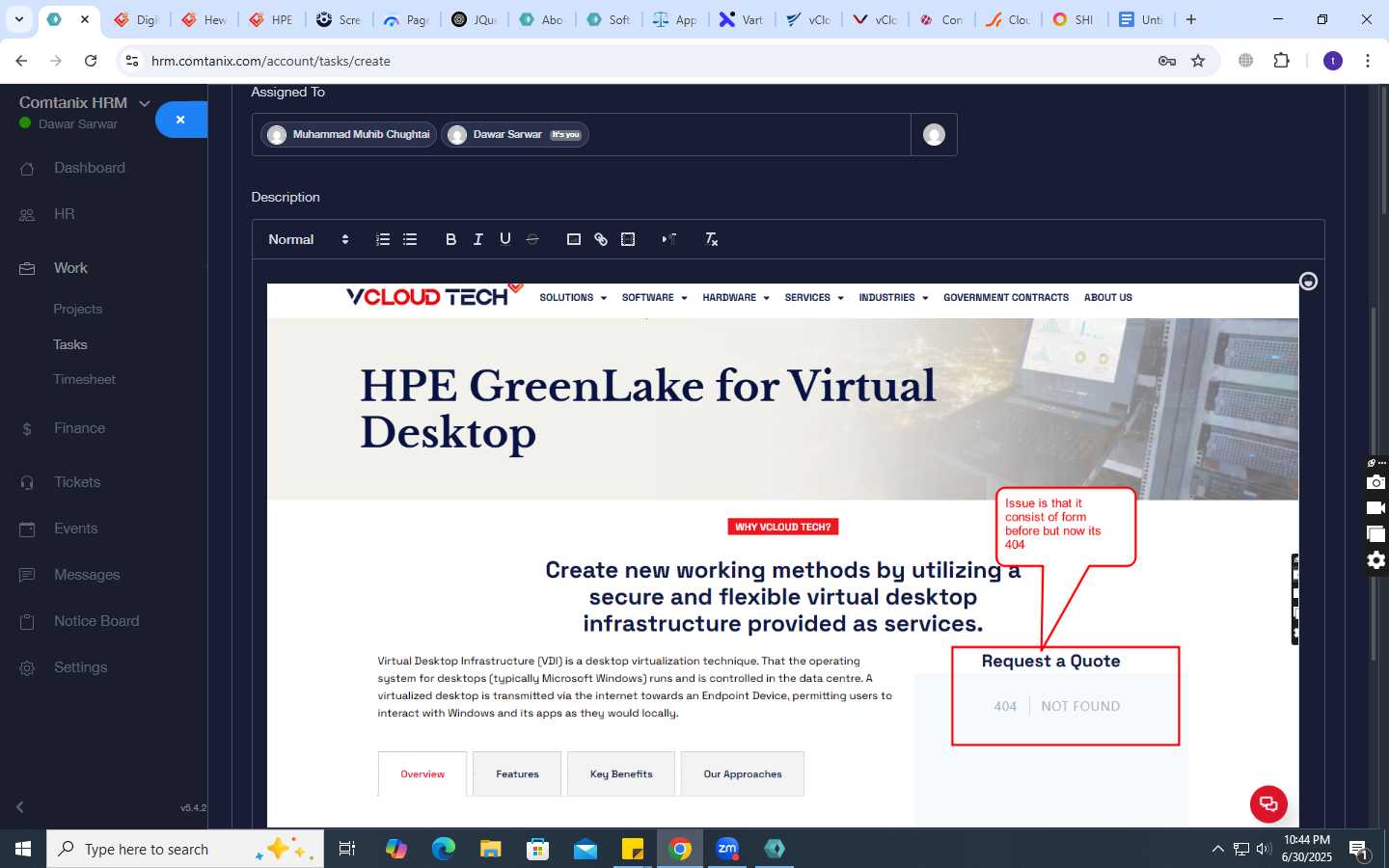
Task: Start recording with the video camera overlay icon
Action: point(1375,508)
